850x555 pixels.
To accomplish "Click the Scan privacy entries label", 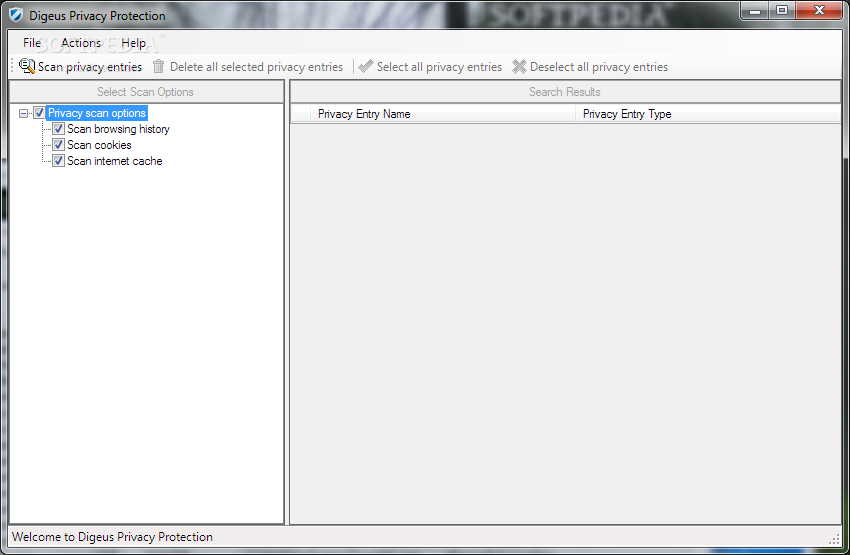I will click(x=90, y=67).
